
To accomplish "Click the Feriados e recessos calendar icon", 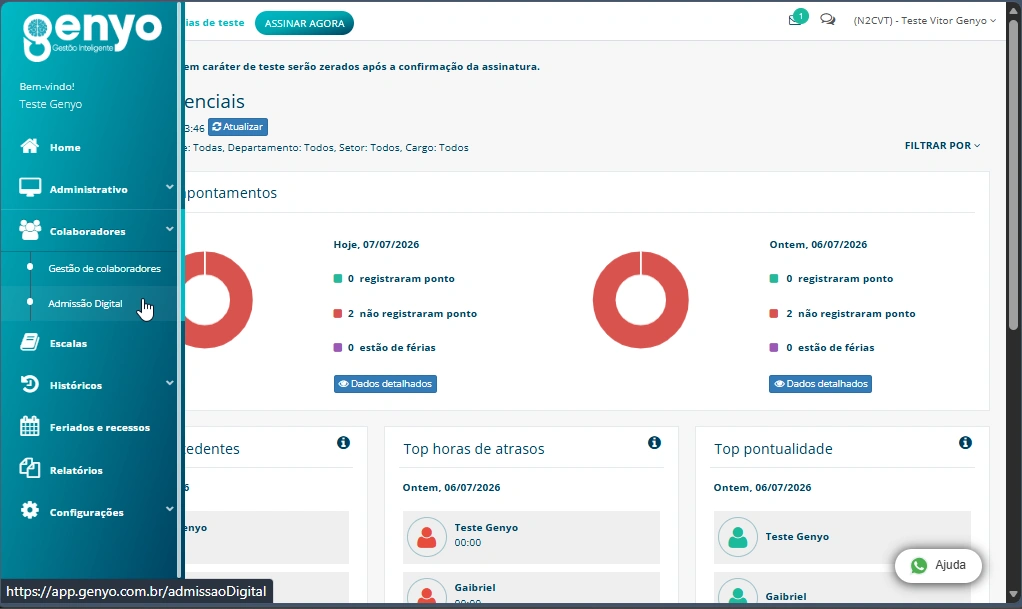I will 29,426.
